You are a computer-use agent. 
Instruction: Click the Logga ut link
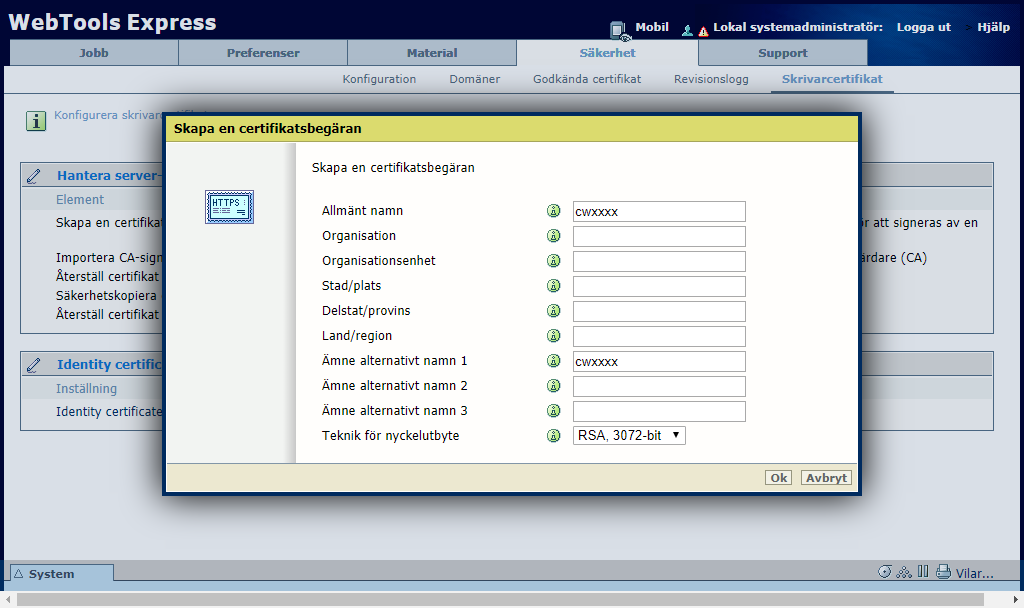[x=923, y=27]
